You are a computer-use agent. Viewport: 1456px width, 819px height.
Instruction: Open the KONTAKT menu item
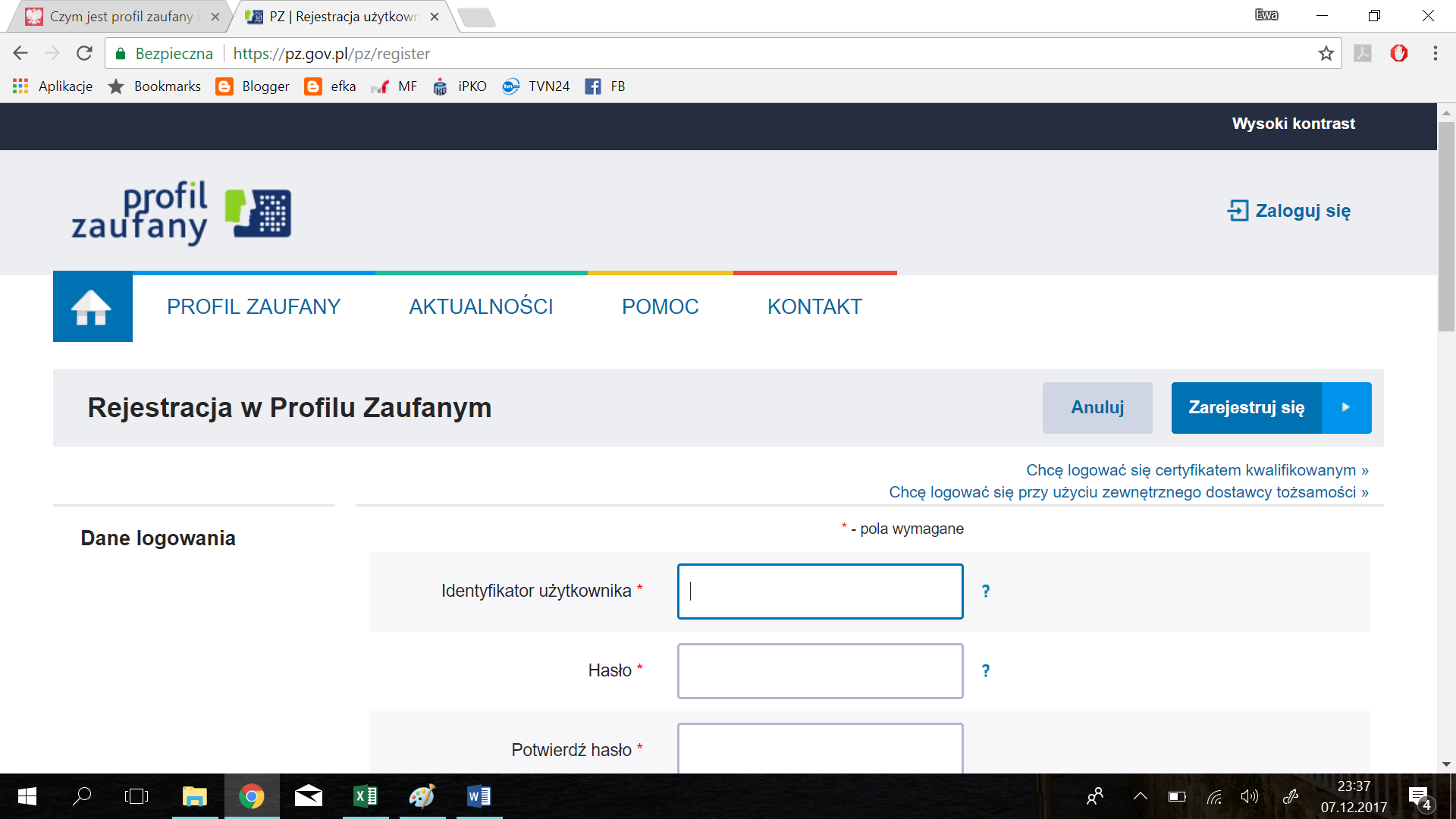(814, 307)
